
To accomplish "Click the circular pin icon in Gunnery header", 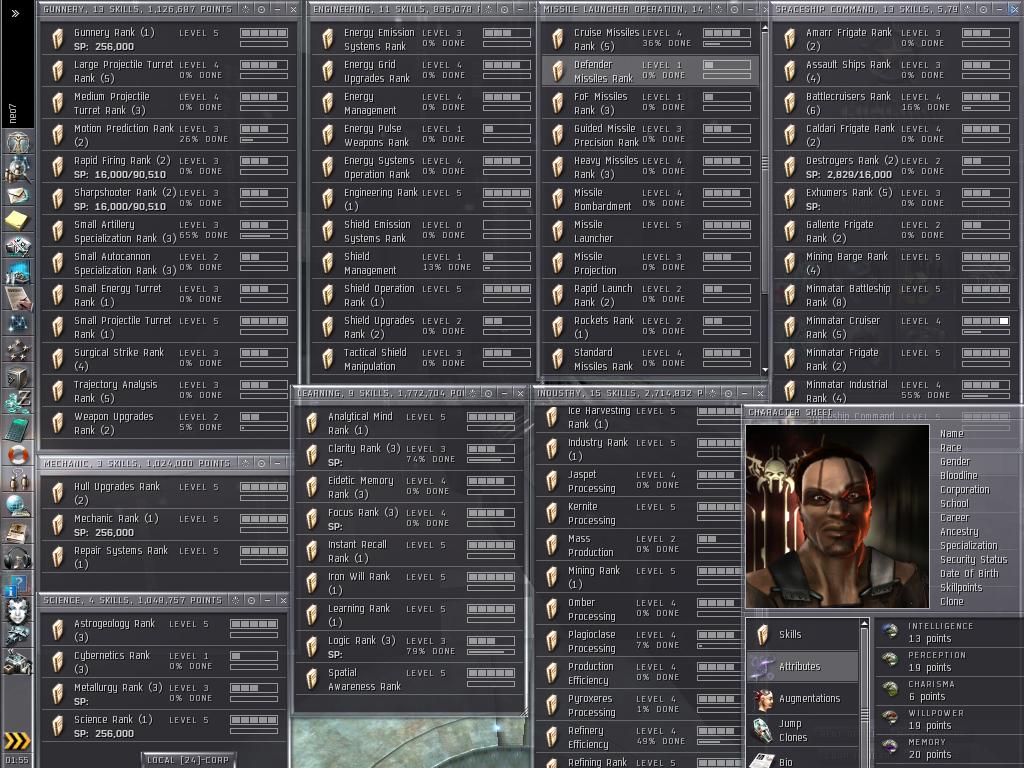I will (261, 9).
